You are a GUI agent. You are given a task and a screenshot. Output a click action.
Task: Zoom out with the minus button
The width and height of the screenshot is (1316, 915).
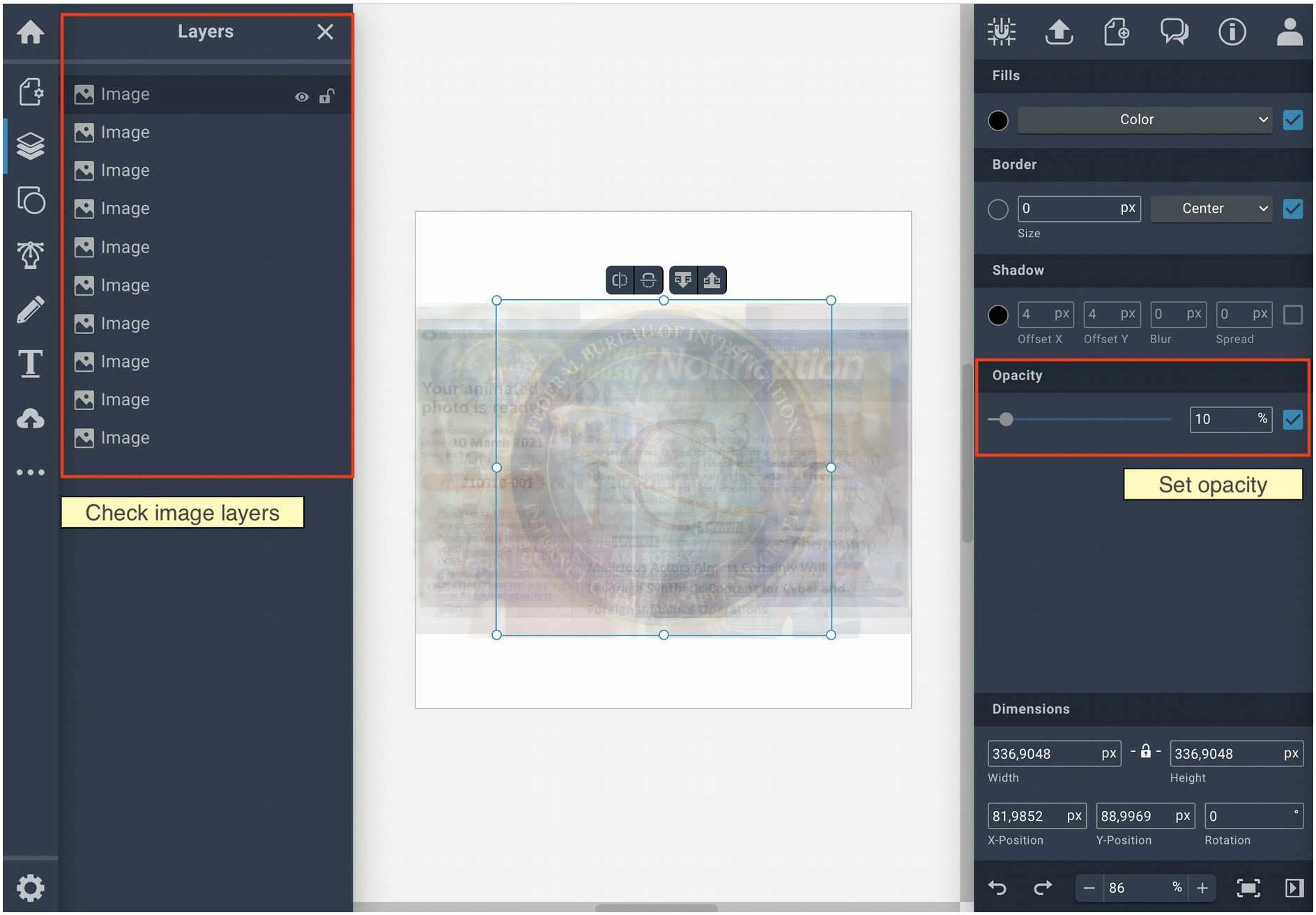click(x=1089, y=888)
